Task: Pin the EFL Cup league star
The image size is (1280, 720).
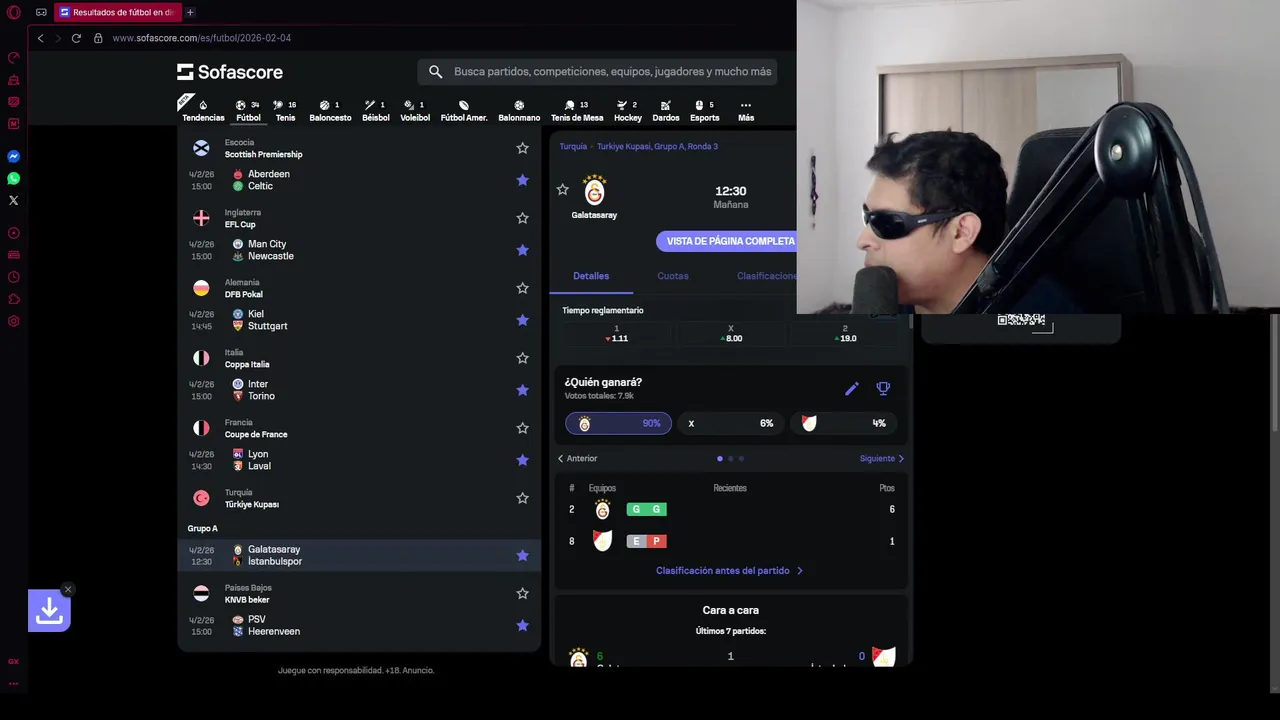Action: tap(522, 218)
